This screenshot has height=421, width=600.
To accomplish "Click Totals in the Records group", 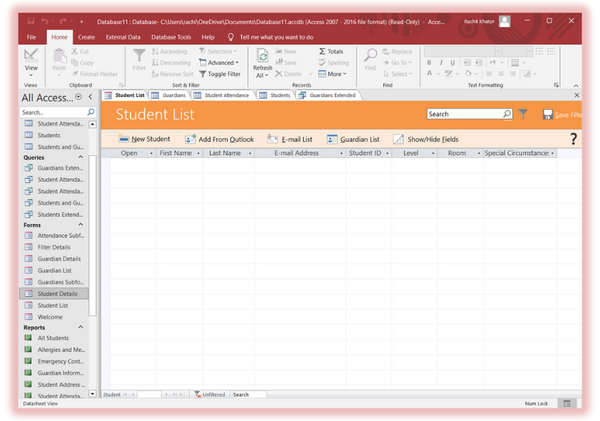I will [x=331, y=51].
